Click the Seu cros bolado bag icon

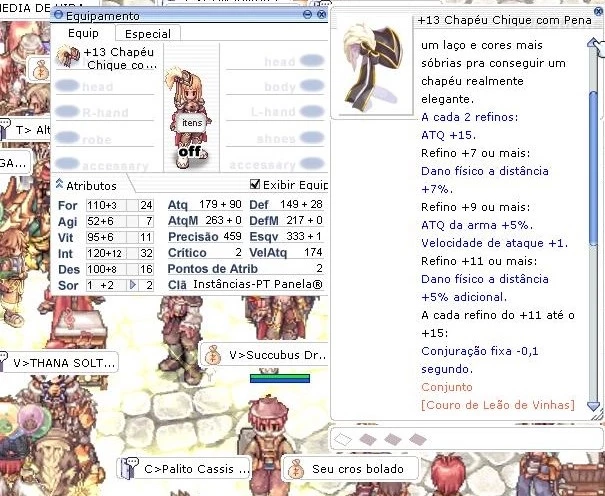296,469
